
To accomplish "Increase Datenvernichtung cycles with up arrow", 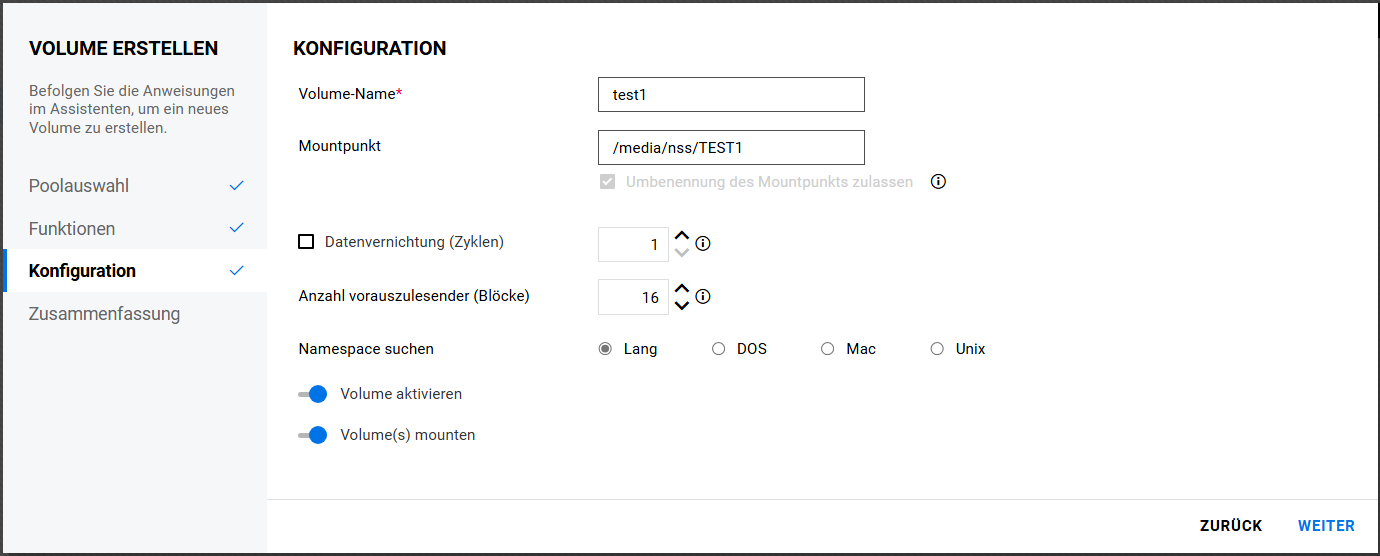I will click(x=682, y=236).
